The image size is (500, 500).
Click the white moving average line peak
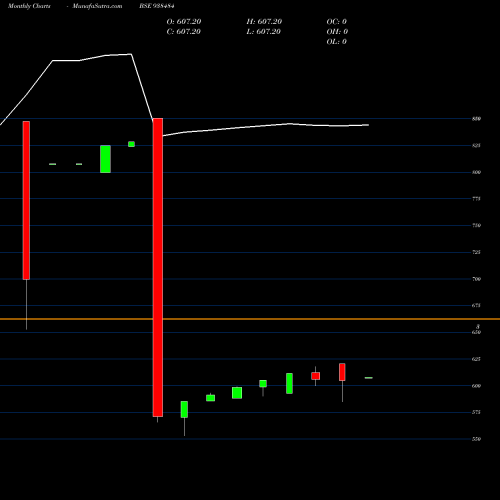(x=131, y=54)
